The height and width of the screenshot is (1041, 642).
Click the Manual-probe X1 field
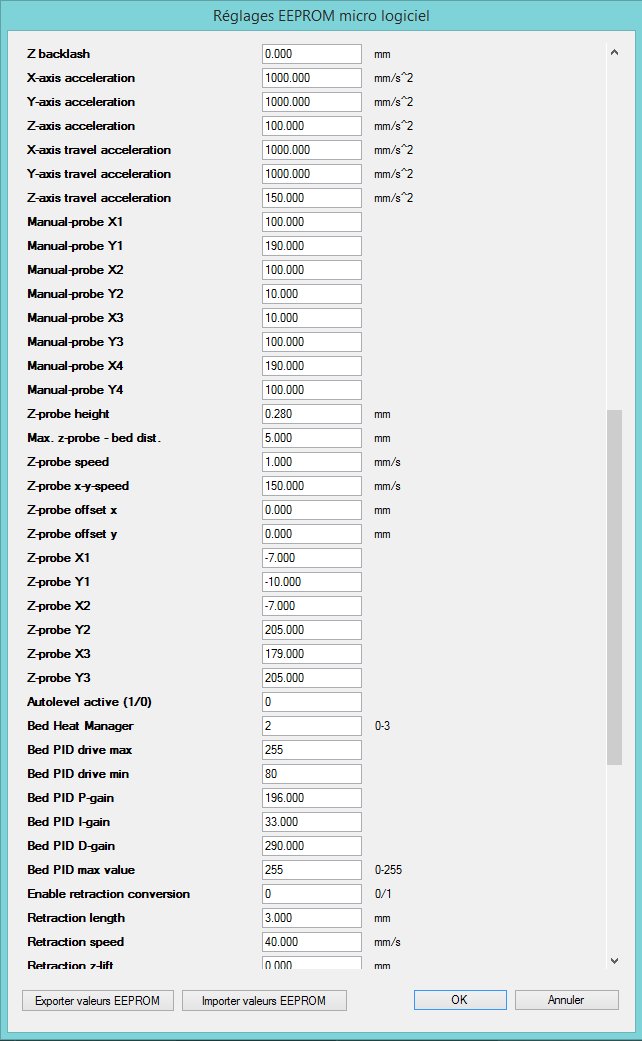click(x=311, y=222)
